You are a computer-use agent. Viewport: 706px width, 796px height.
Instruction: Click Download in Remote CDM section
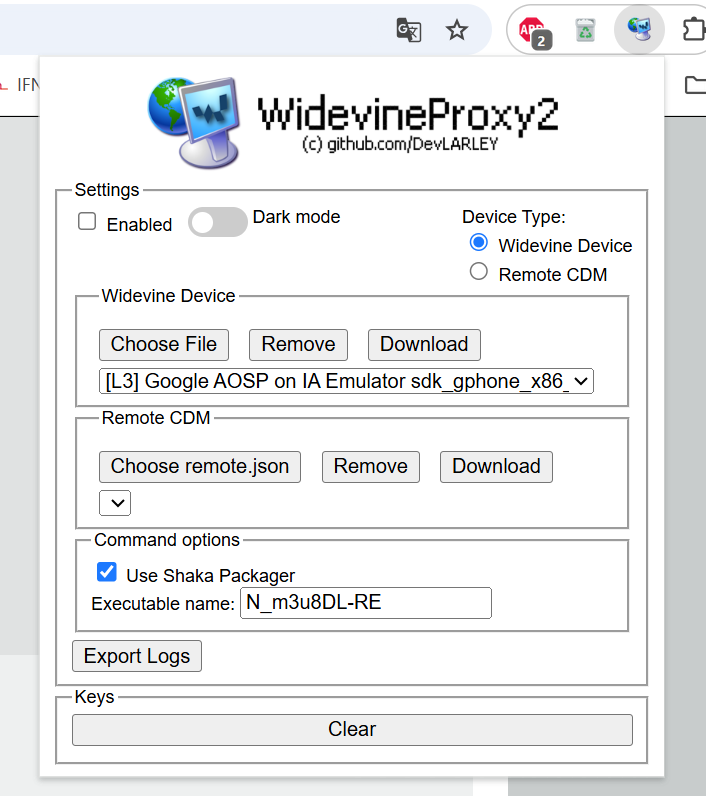pos(496,467)
